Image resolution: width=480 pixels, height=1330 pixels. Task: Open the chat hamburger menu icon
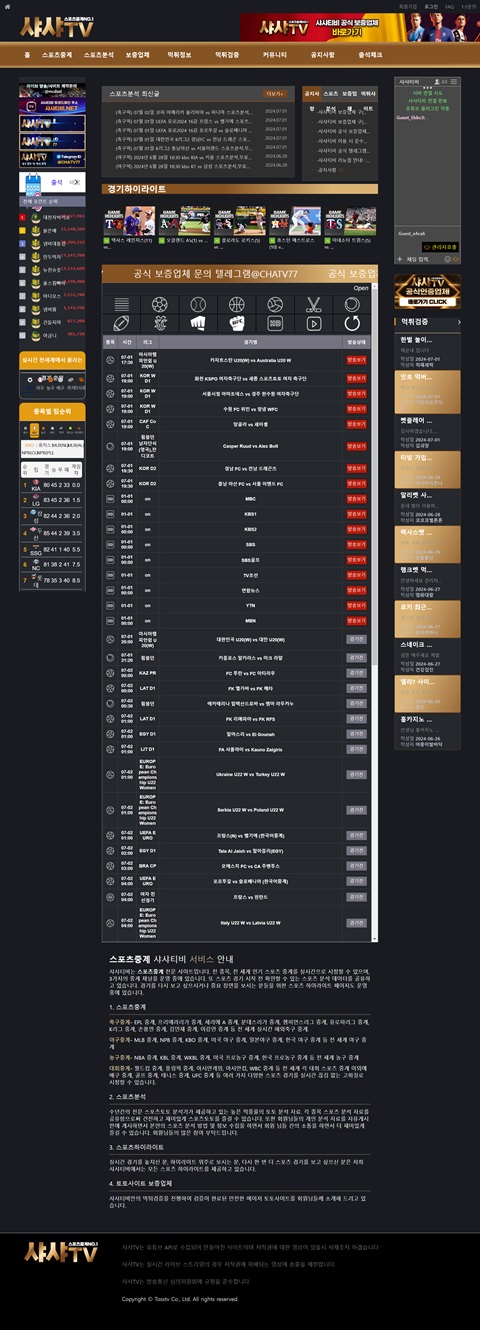coord(453,82)
